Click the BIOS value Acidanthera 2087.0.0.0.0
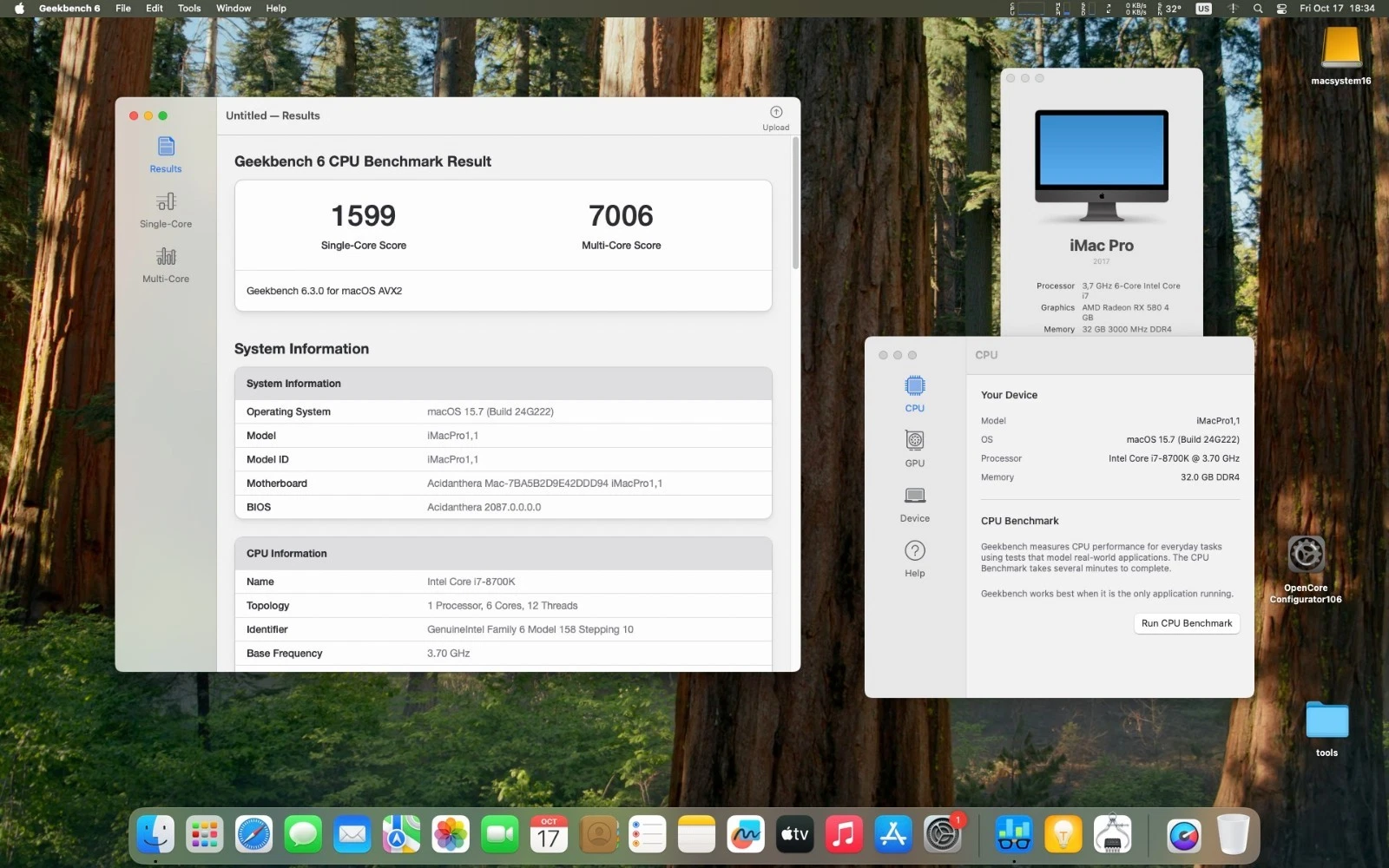The height and width of the screenshot is (868, 1389). coord(484,507)
